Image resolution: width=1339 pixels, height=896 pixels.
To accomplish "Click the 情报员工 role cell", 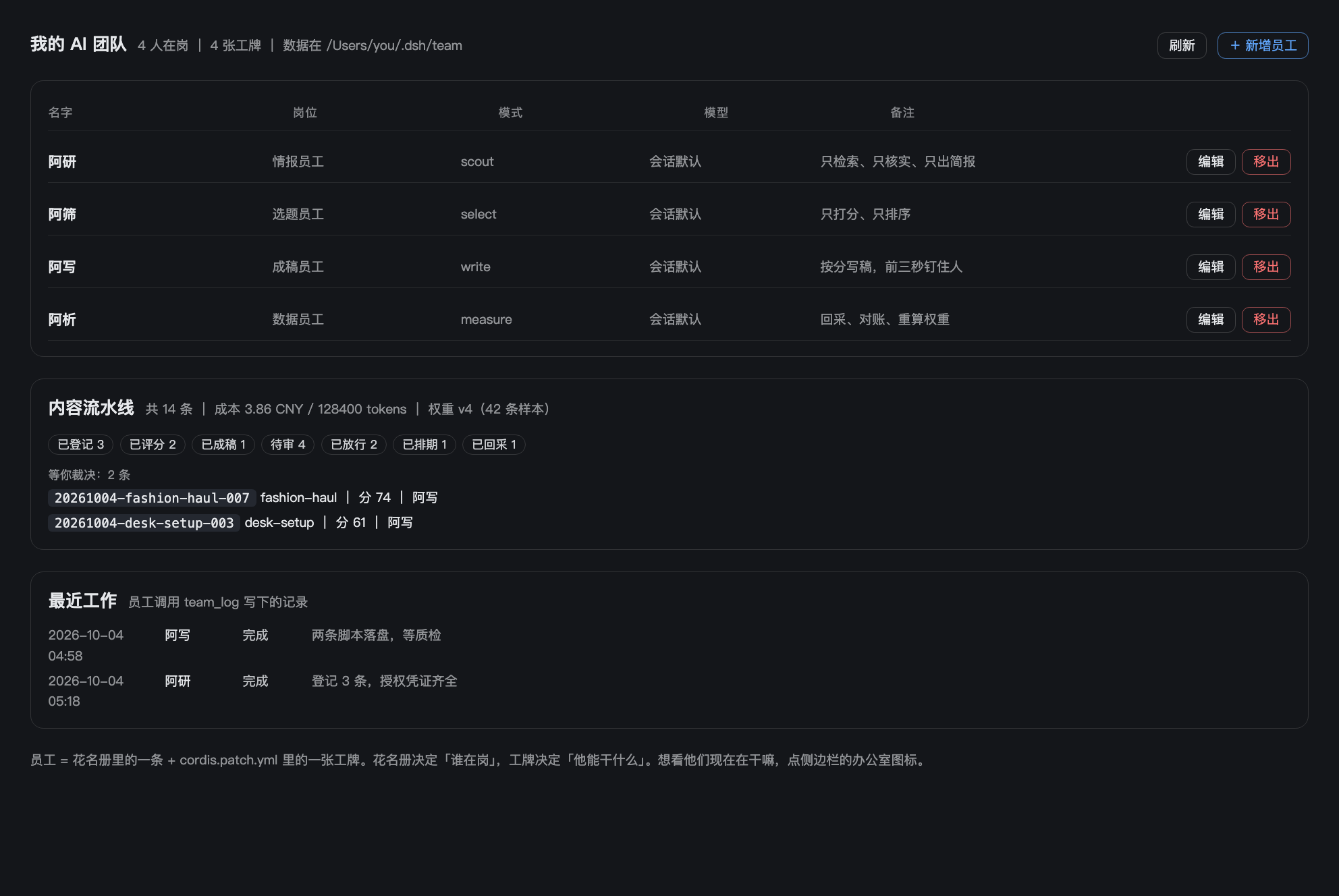I will 298,162.
